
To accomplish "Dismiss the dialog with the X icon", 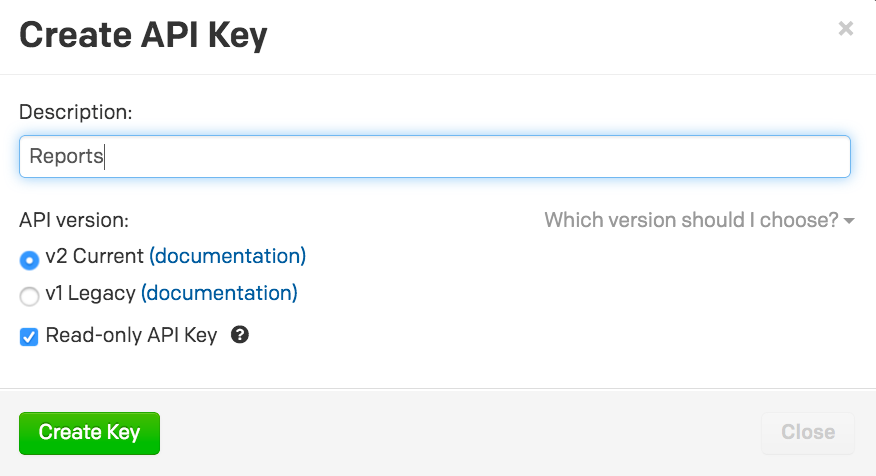I will pos(846,28).
